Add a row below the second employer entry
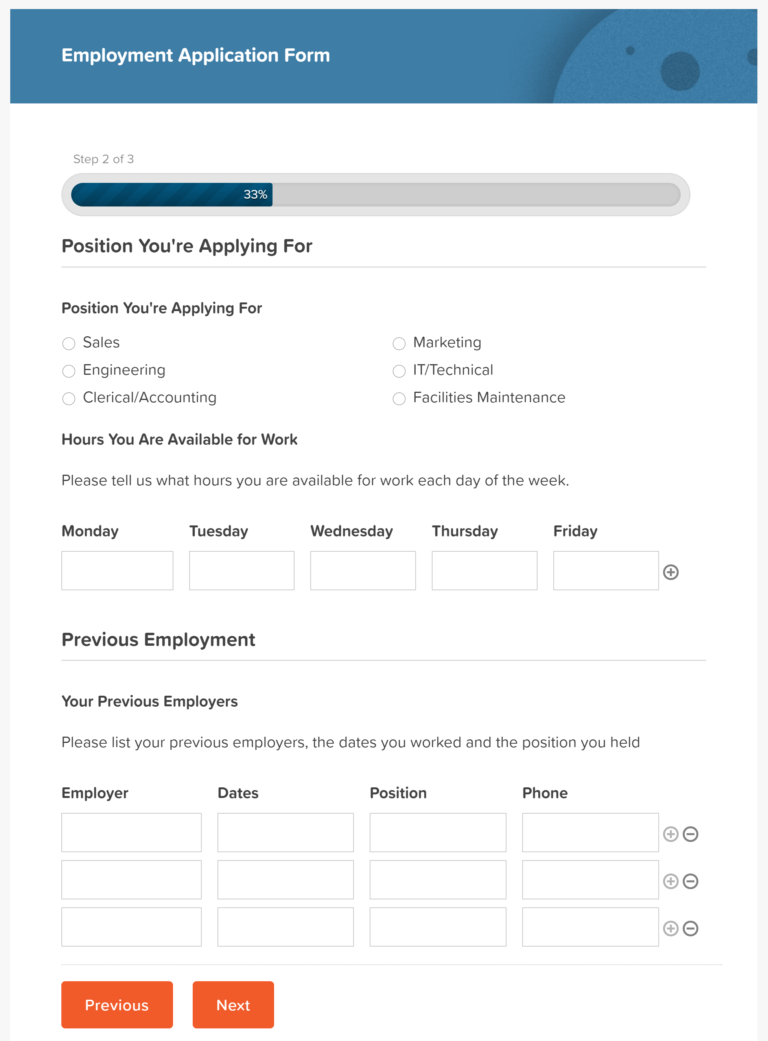Image resolution: width=768 pixels, height=1041 pixels. (x=671, y=880)
